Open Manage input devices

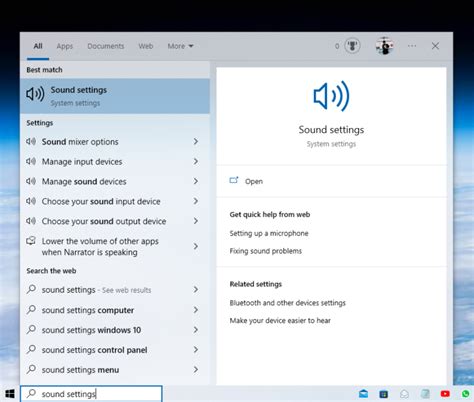pyautogui.click(x=115, y=162)
